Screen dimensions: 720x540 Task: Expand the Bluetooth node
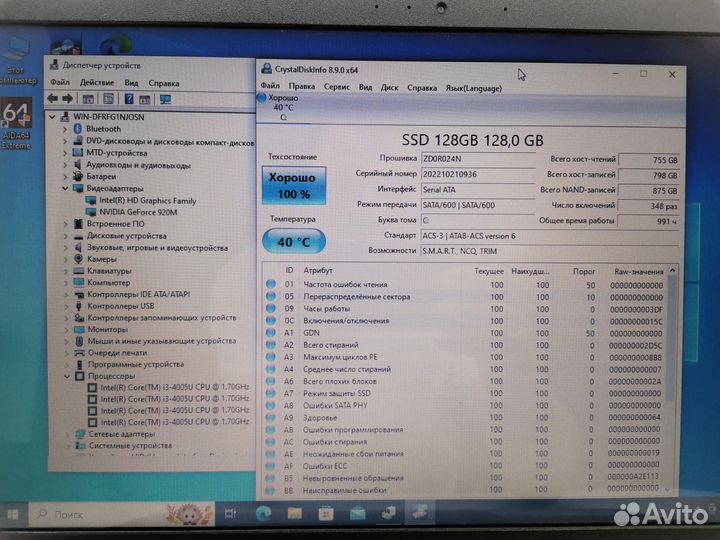point(65,129)
